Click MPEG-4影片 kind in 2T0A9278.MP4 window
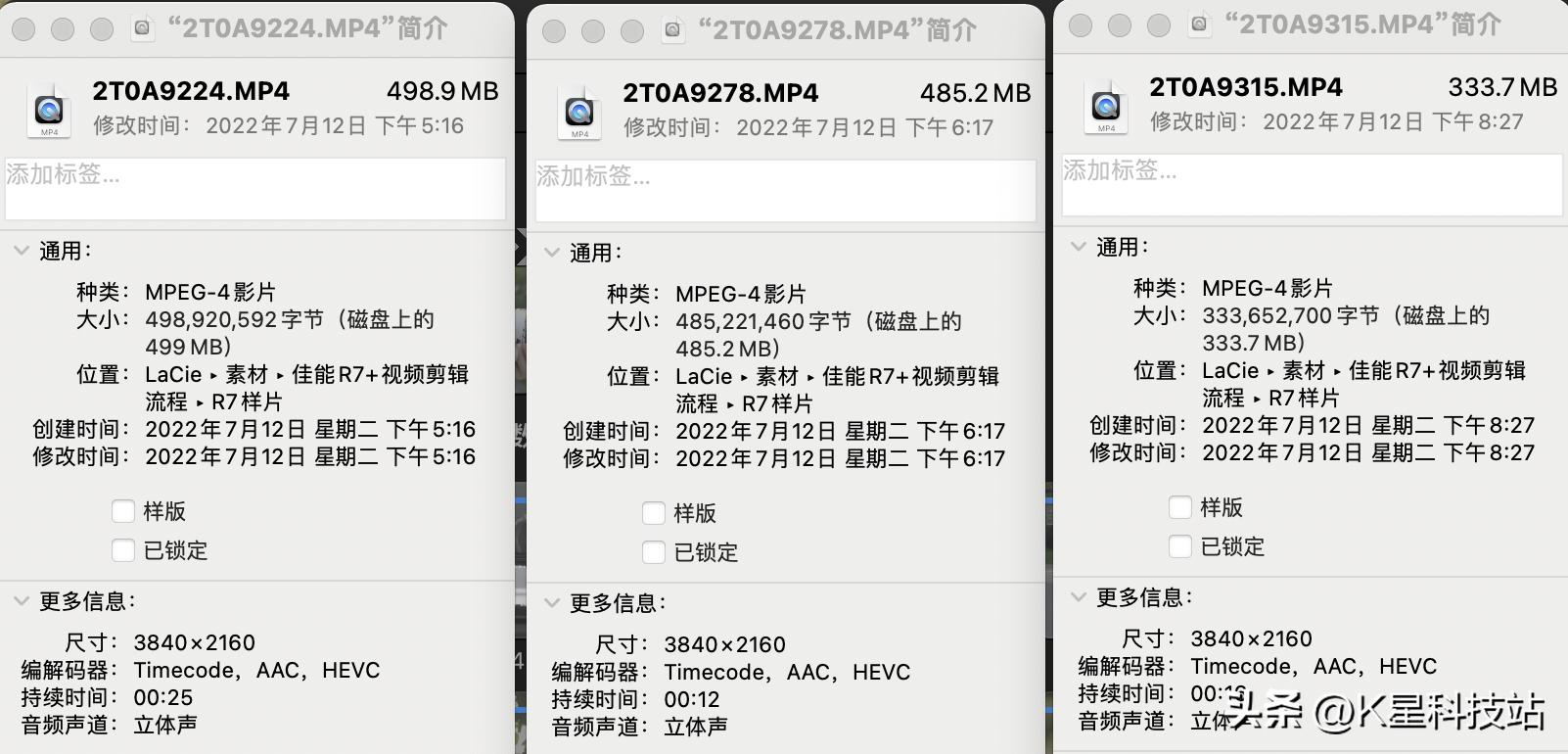Viewport: 1568px width, 754px height. tap(741, 295)
